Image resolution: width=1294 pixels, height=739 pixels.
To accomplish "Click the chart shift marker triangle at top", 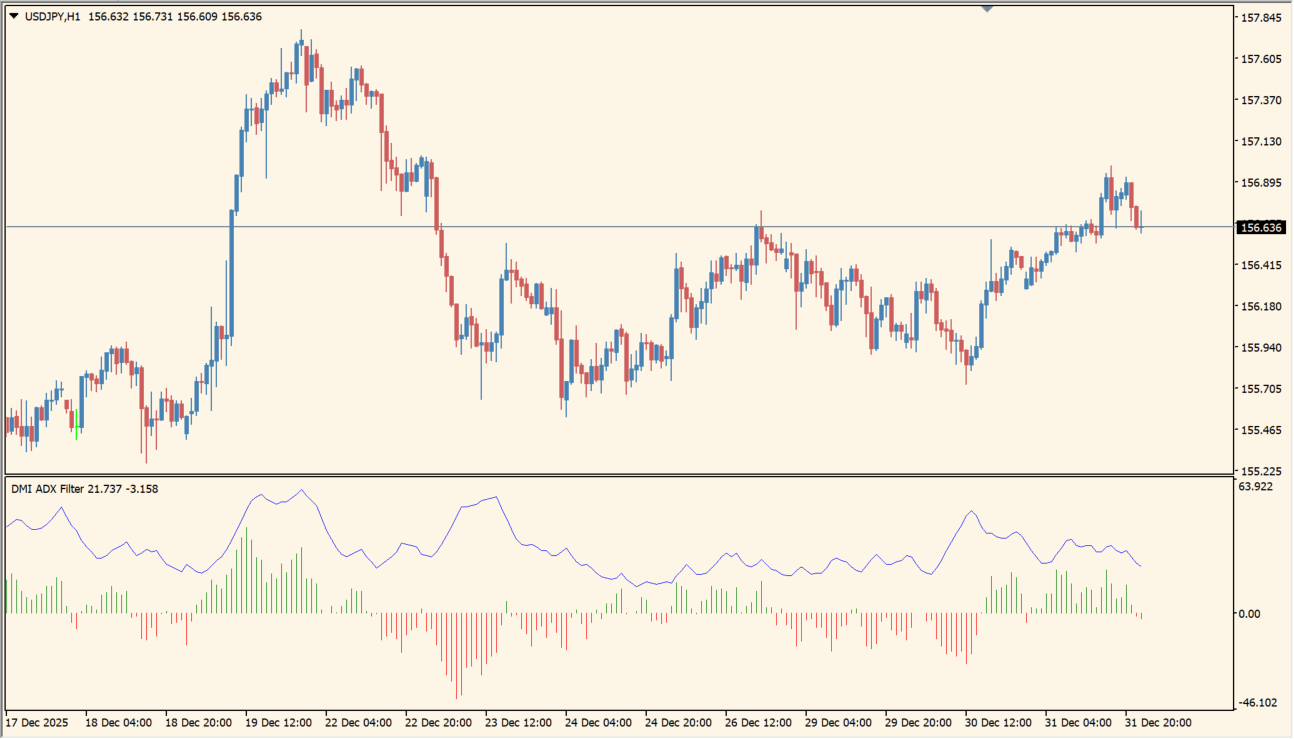I will click(987, 9).
